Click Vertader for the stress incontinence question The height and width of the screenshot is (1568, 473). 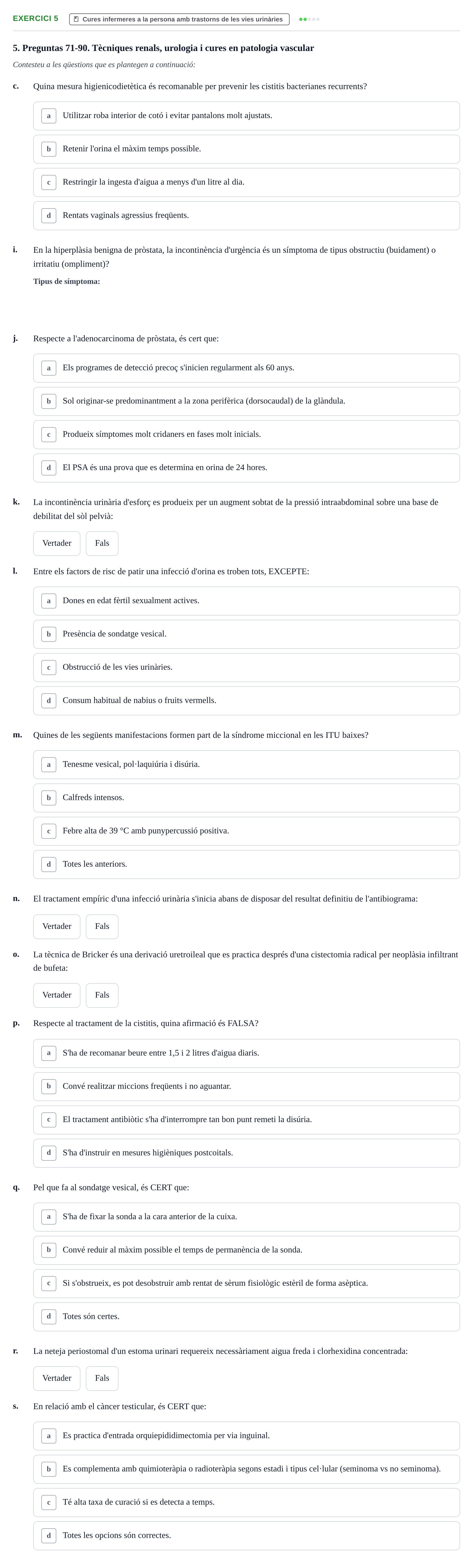[x=57, y=543]
